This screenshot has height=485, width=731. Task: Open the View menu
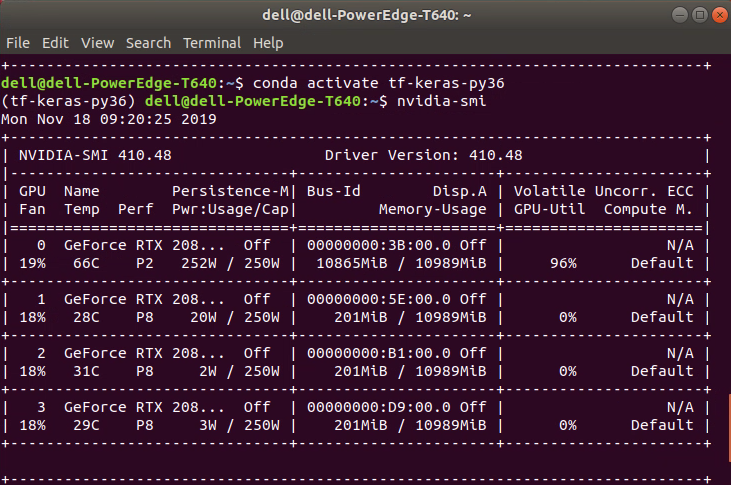(97, 43)
